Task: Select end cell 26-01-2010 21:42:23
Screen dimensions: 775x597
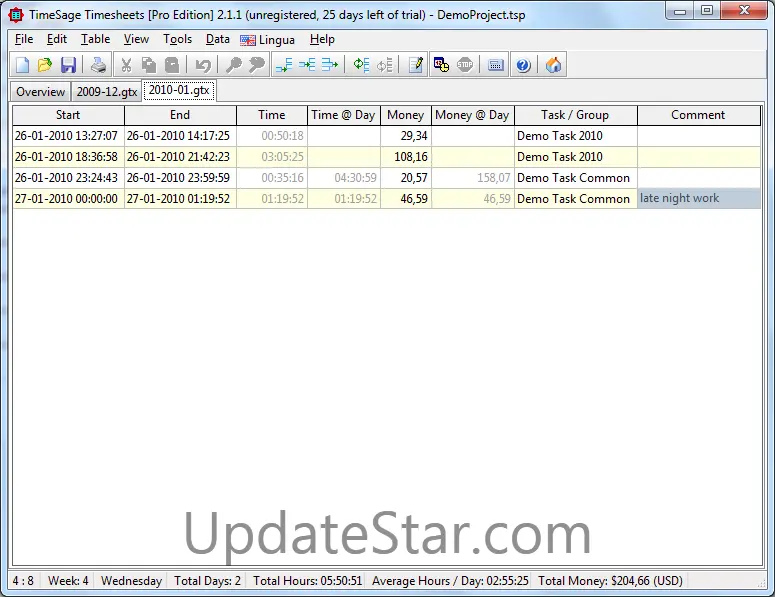Action: tap(180, 157)
